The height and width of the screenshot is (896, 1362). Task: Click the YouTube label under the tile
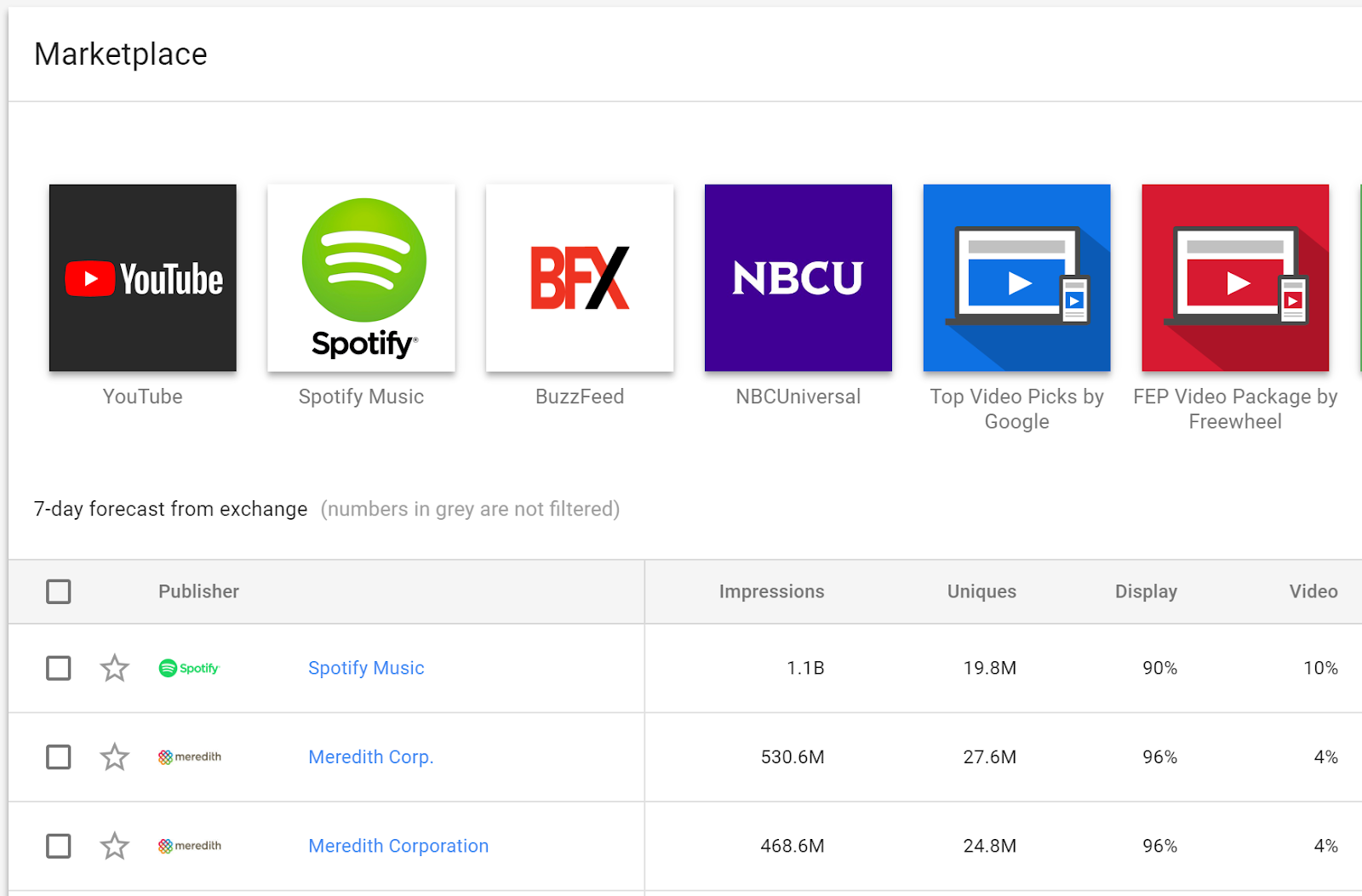(x=142, y=397)
